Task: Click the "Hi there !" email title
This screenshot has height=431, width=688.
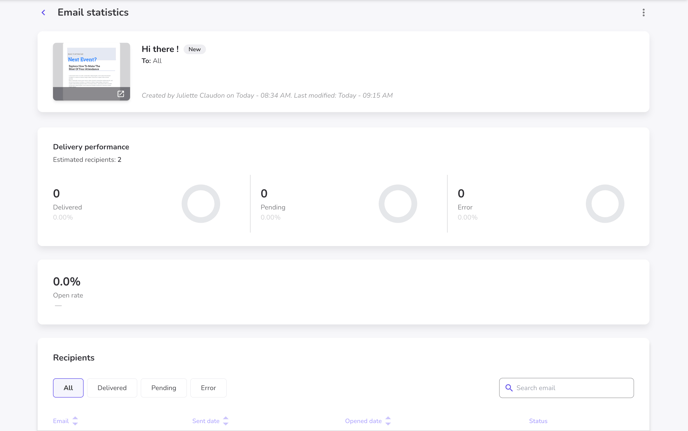Action: click(160, 49)
